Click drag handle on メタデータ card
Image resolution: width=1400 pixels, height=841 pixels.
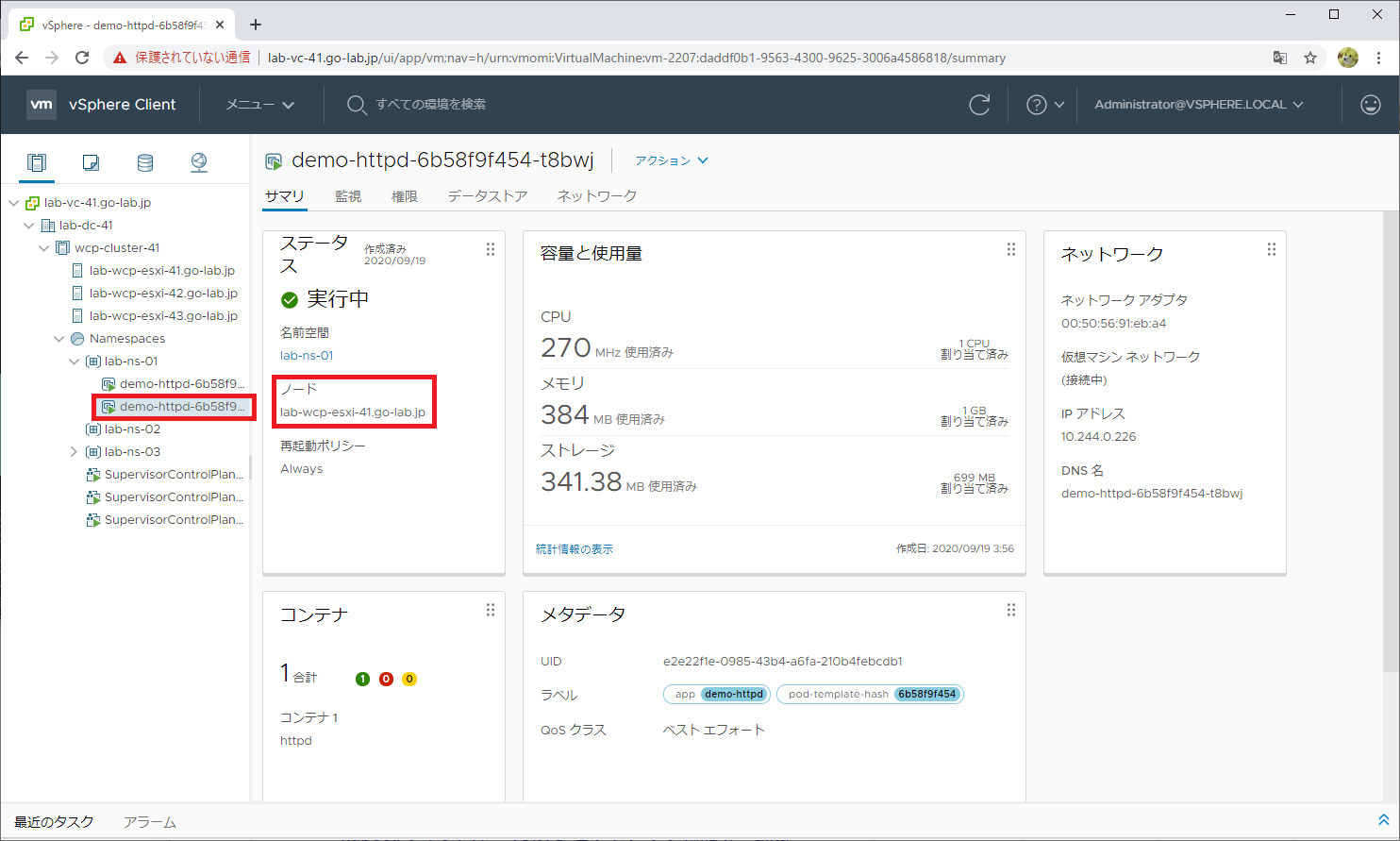pos(1011,610)
